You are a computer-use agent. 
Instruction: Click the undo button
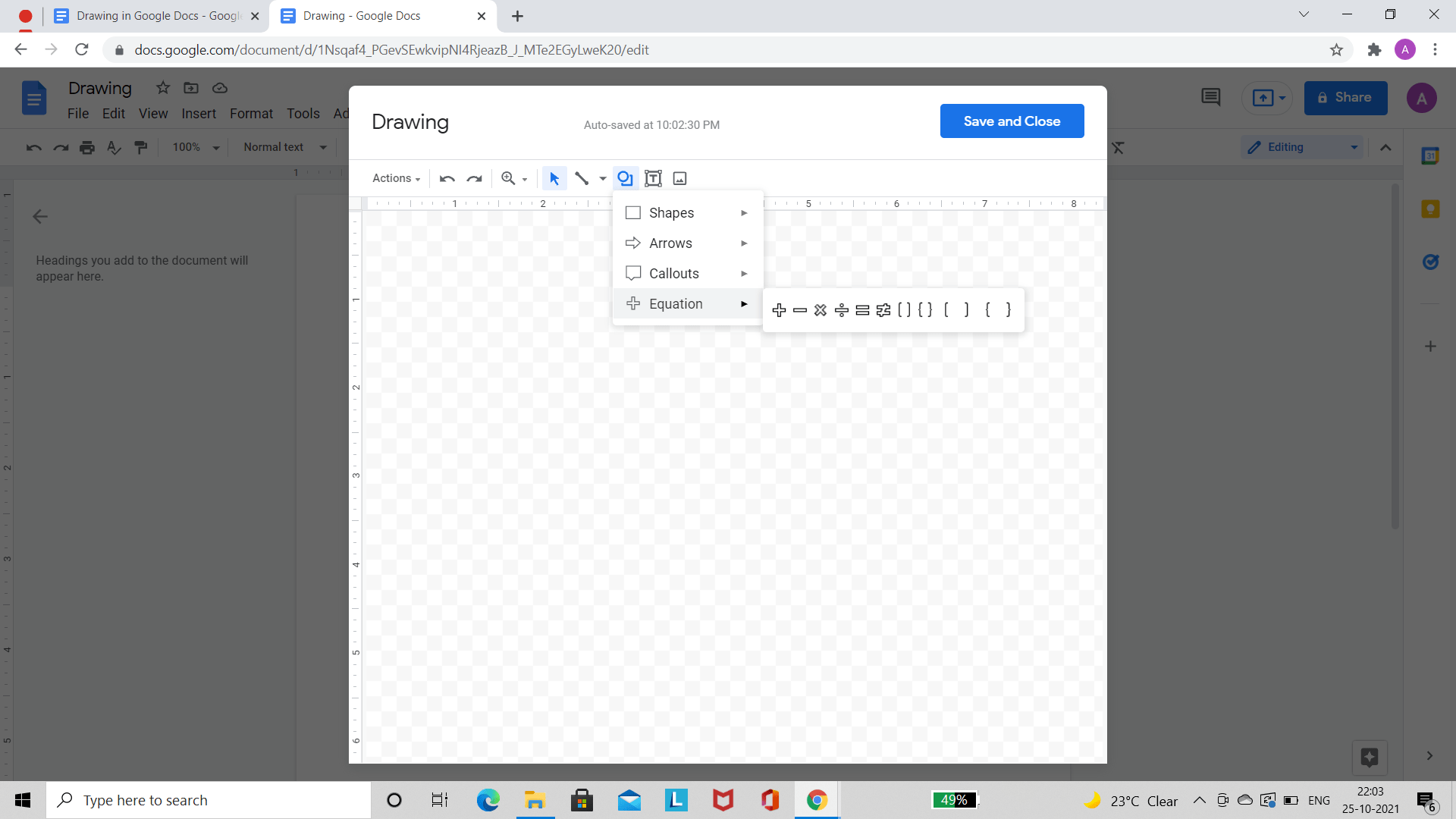pos(447,179)
